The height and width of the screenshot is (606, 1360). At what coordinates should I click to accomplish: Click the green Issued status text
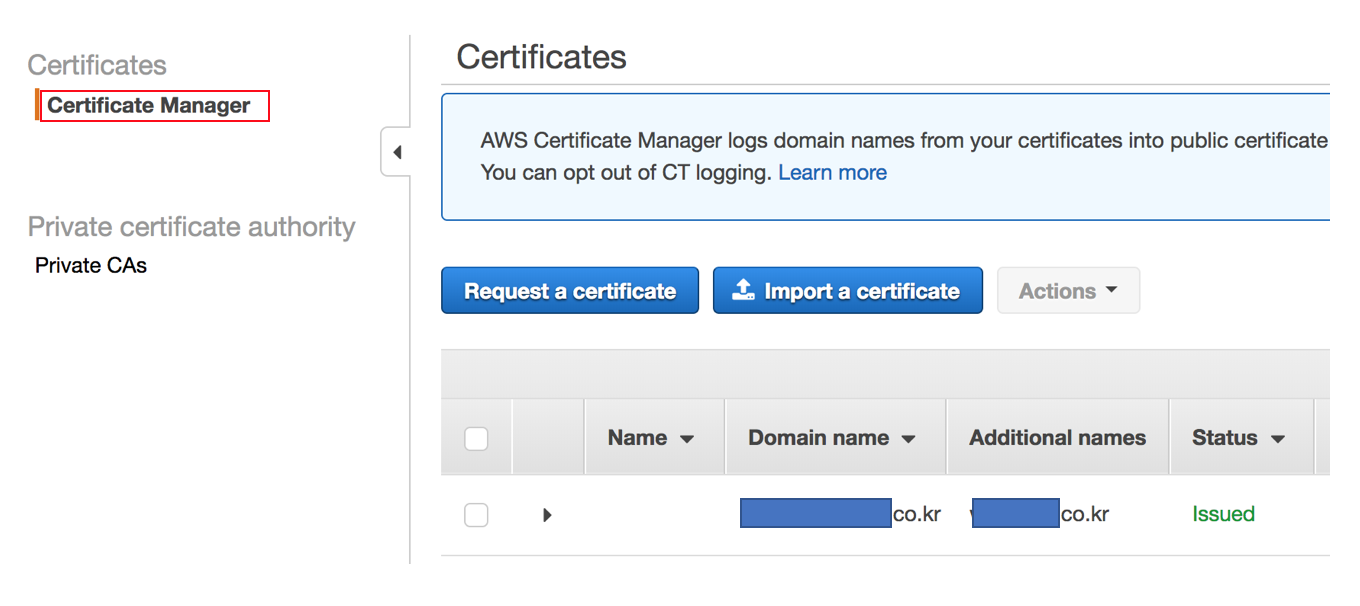point(1223,514)
